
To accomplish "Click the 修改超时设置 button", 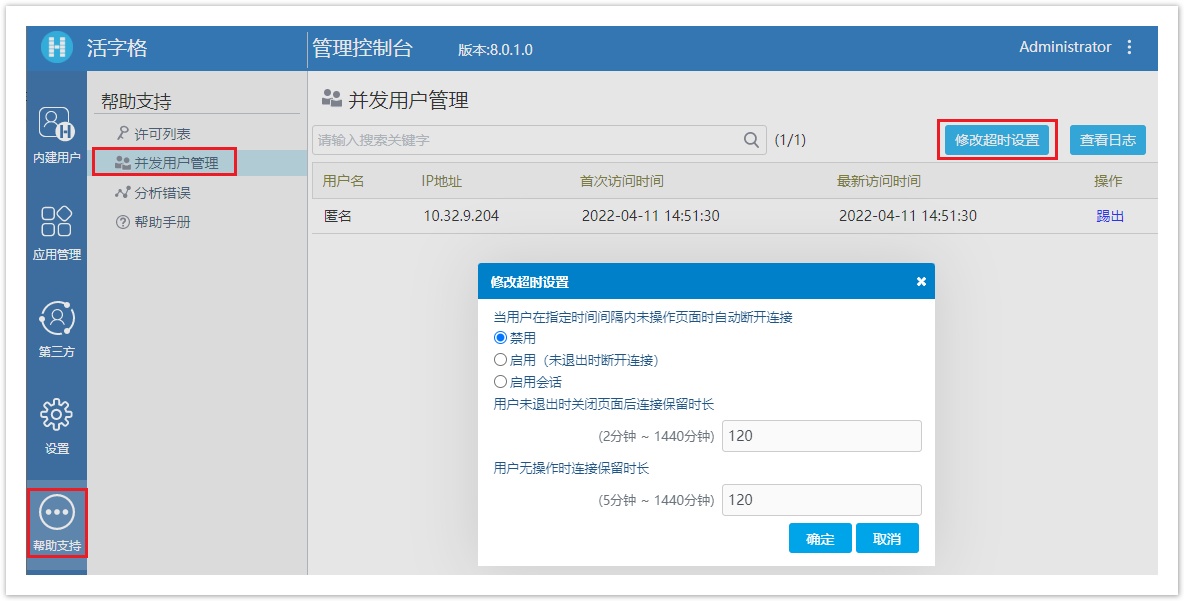I will click(997, 140).
